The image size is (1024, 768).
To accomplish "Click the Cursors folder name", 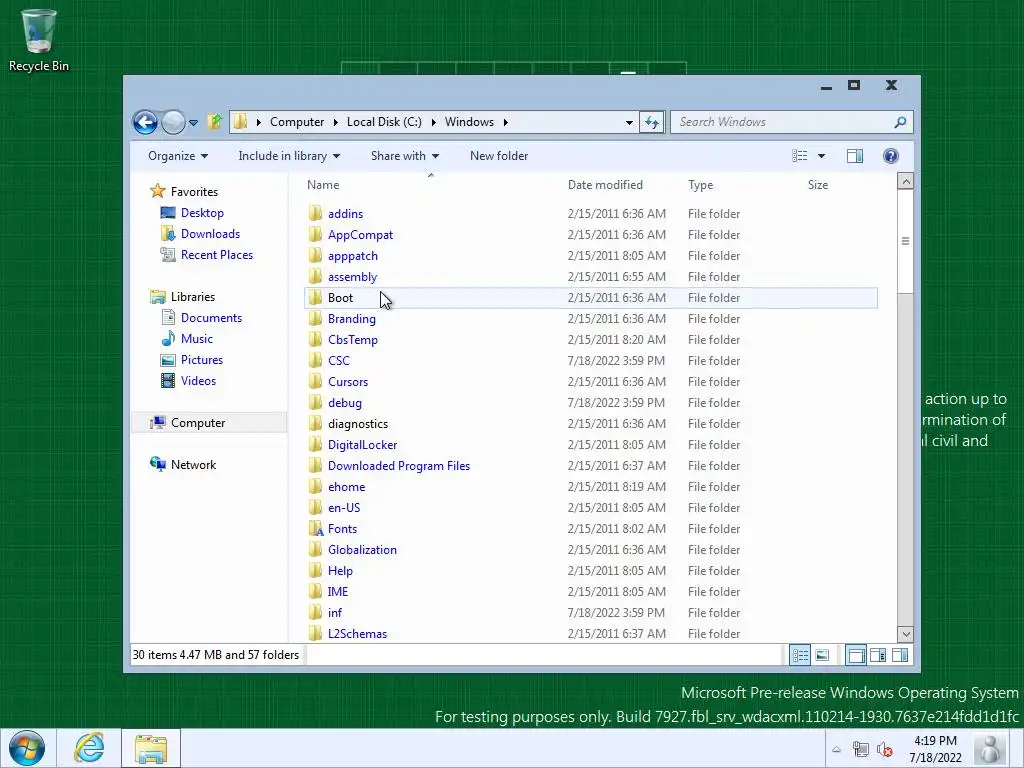I will (347, 382).
